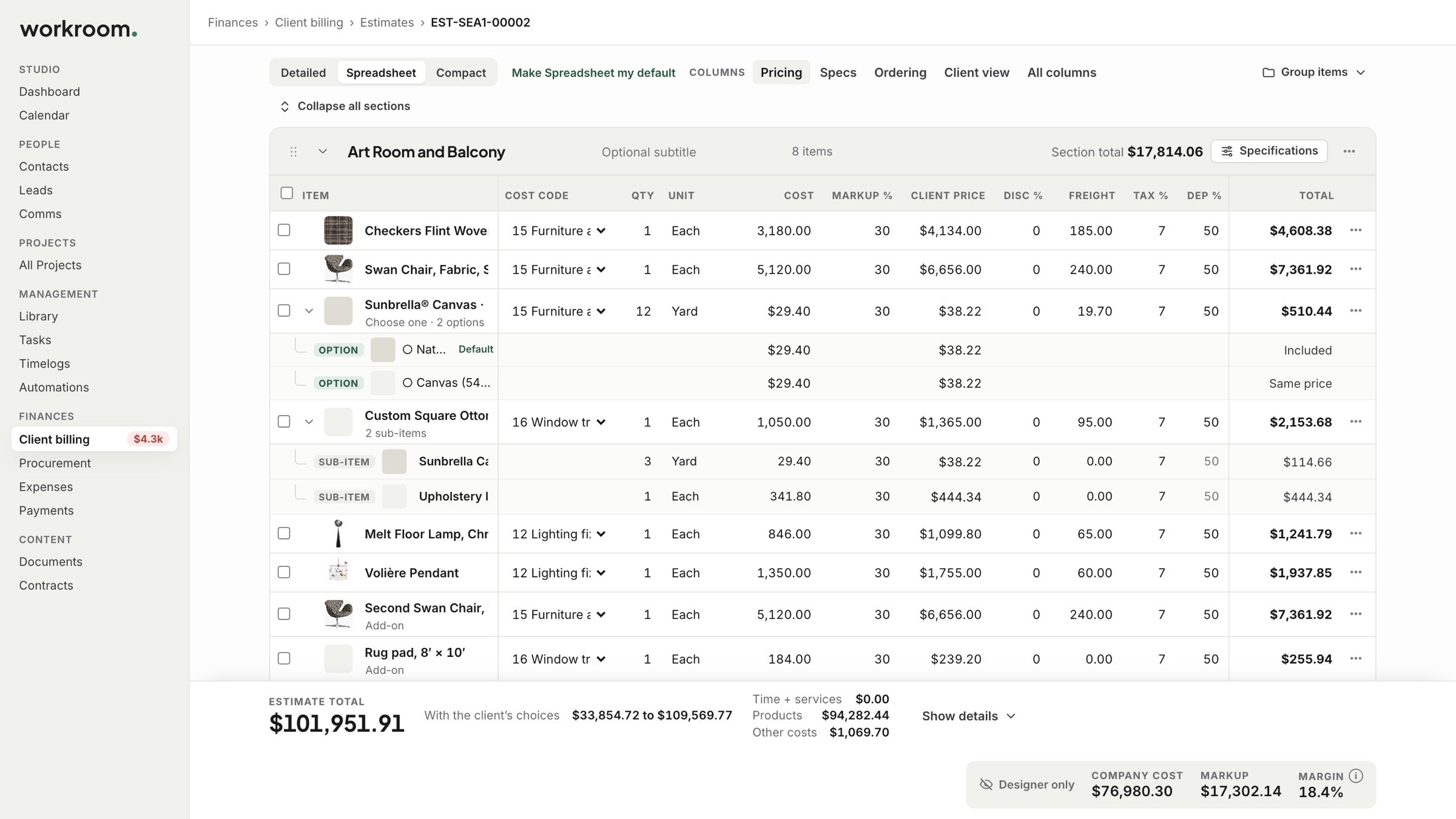
Task: Click the Collapse all sections arrows icon
Action: (x=285, y=106)
